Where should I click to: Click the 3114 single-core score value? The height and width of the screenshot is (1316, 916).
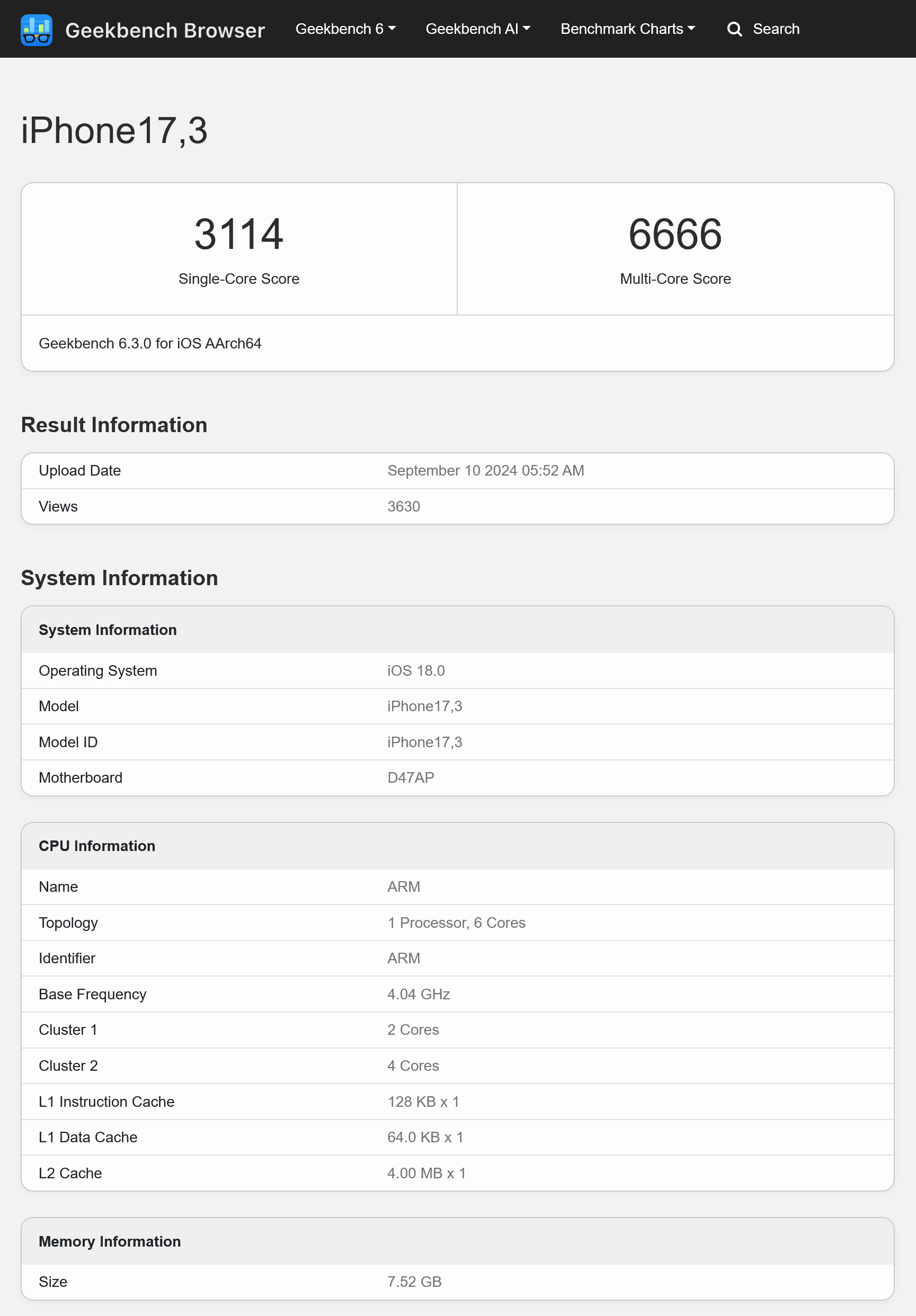coord(238,234)
